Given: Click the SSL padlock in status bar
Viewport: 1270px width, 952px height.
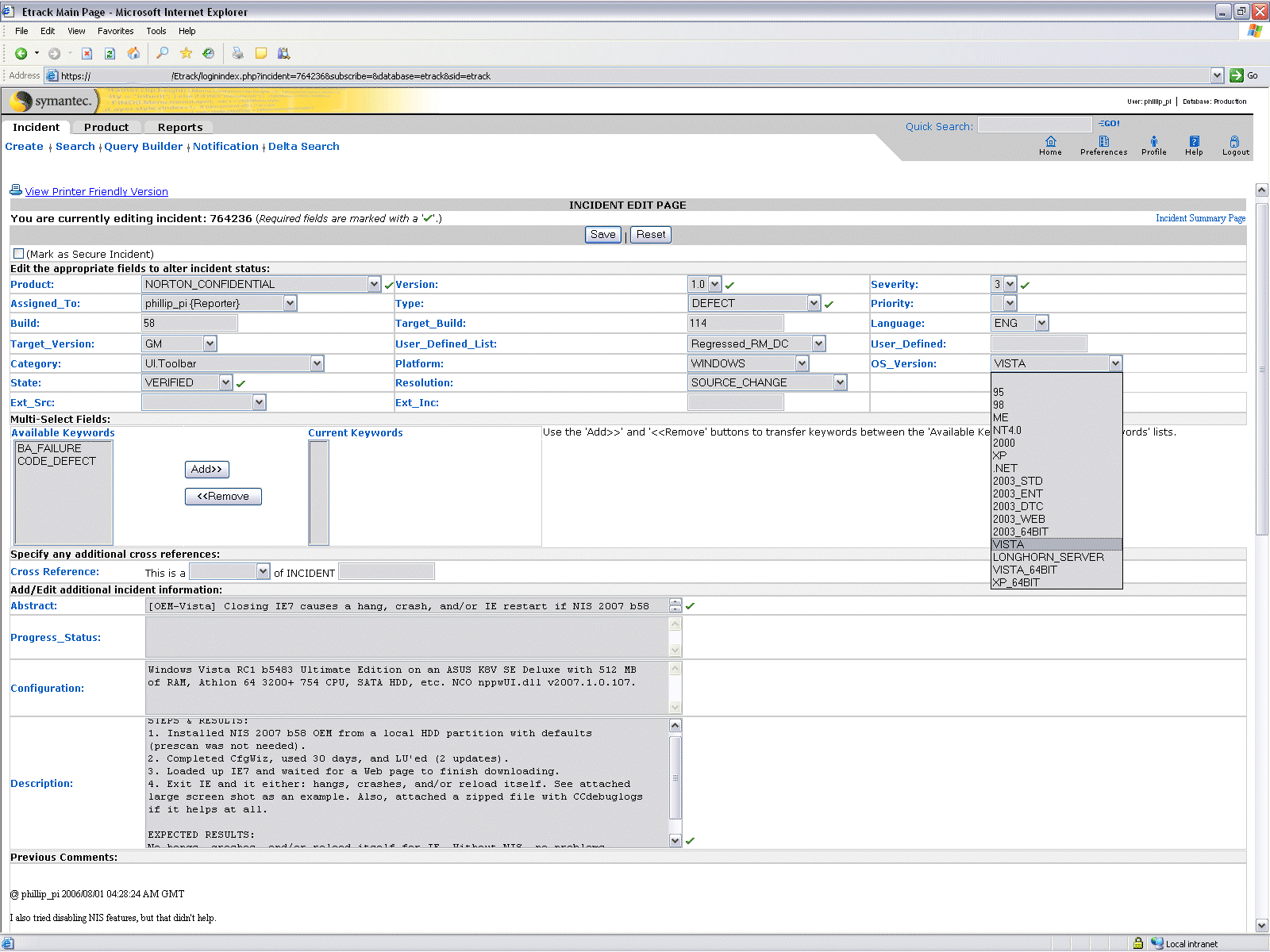Looking at the screenshot, I should [x=1138, y=943].
